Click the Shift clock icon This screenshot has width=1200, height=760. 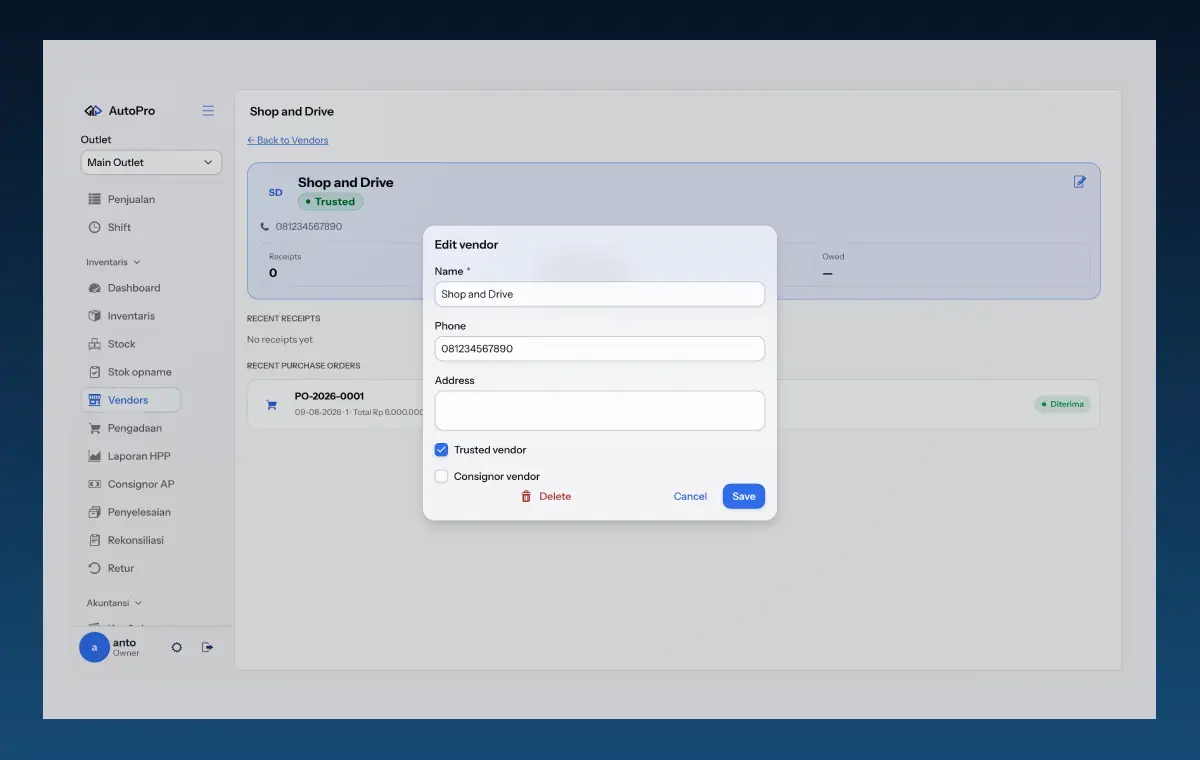[95, 227]
